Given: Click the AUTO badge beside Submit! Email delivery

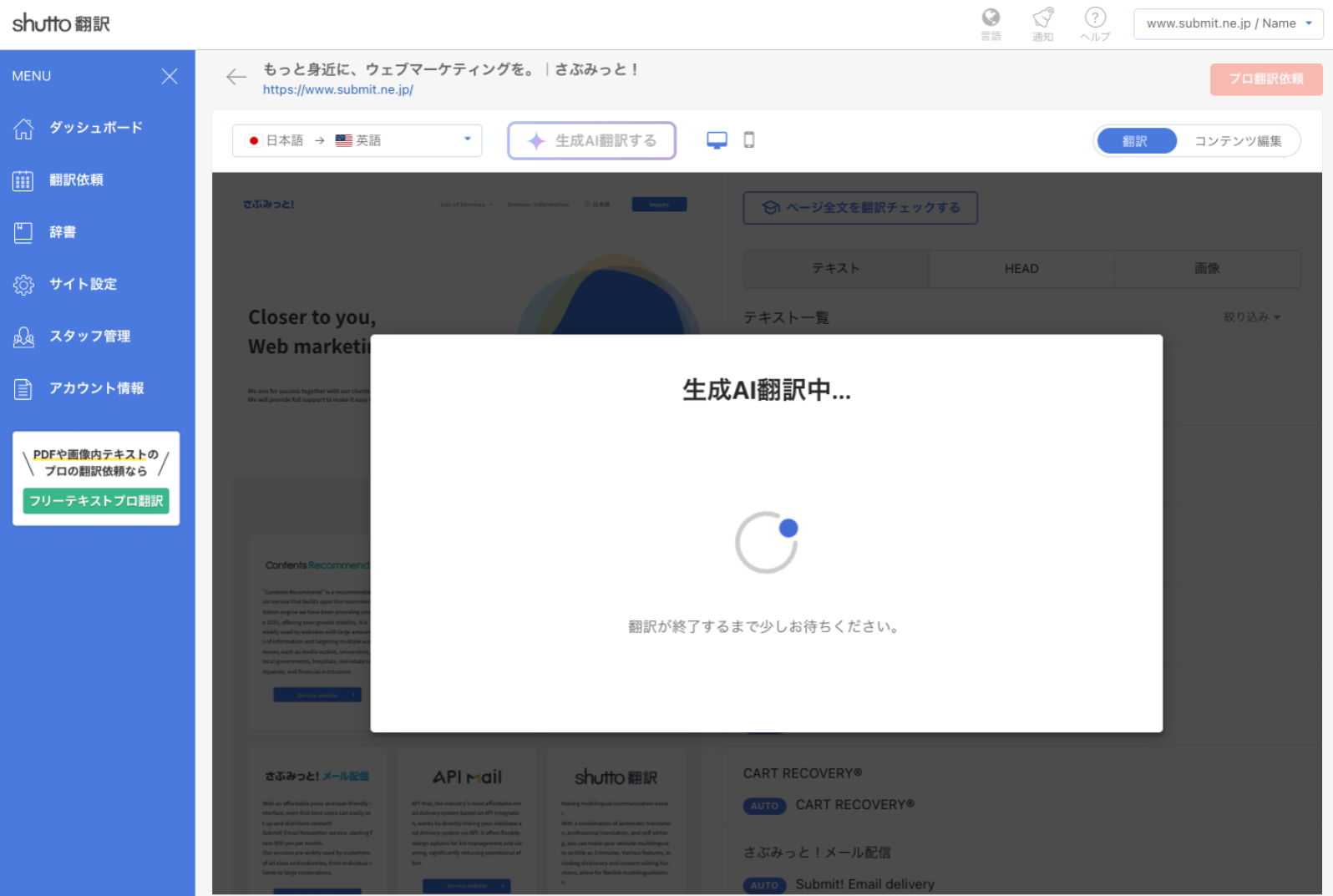Looking at the screenshot, I should click(764, 885).
